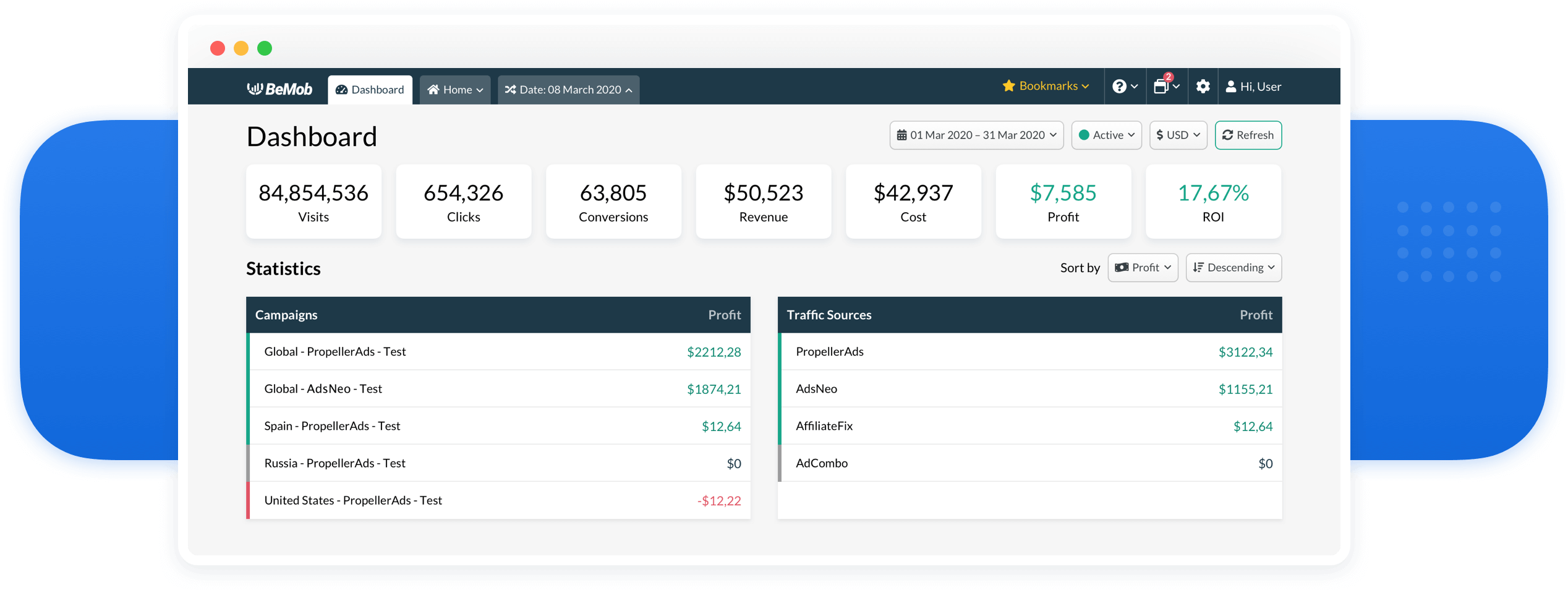Viewport: 1568px width, 590px height.
Task: Open the Active status filter dropdown
Action: 1106,135
